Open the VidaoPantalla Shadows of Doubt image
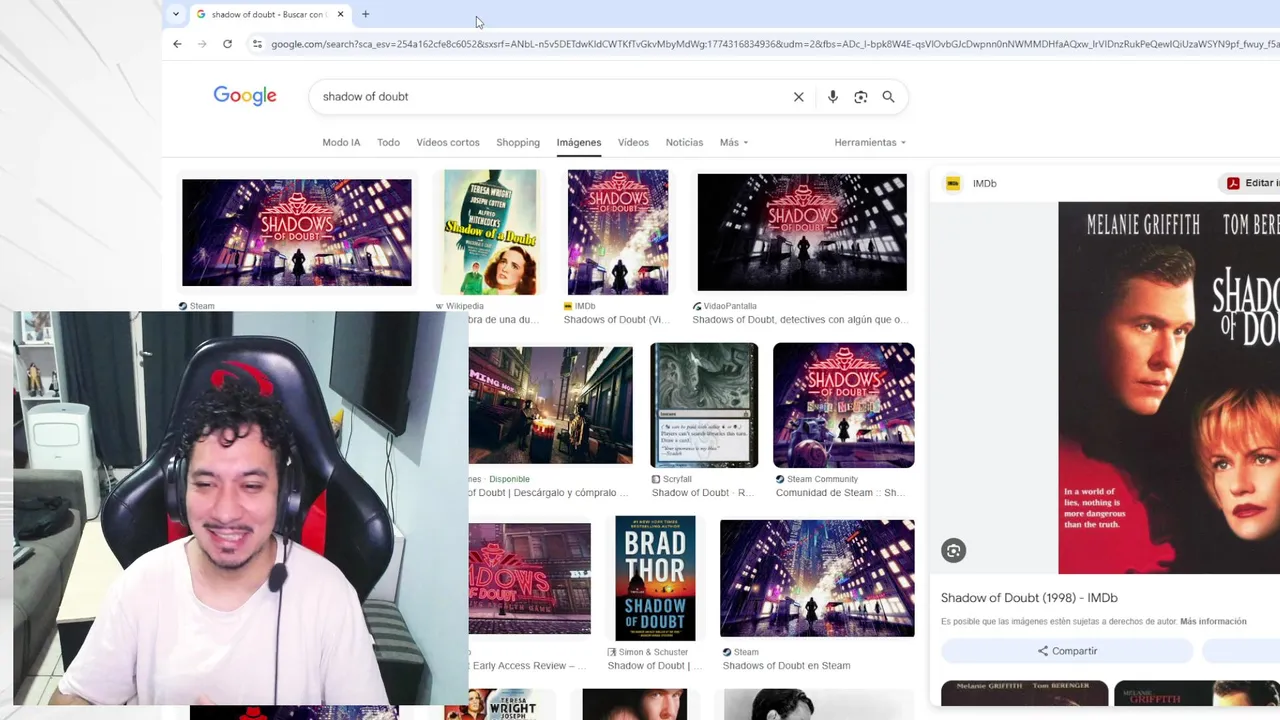 tap(802, 232)
